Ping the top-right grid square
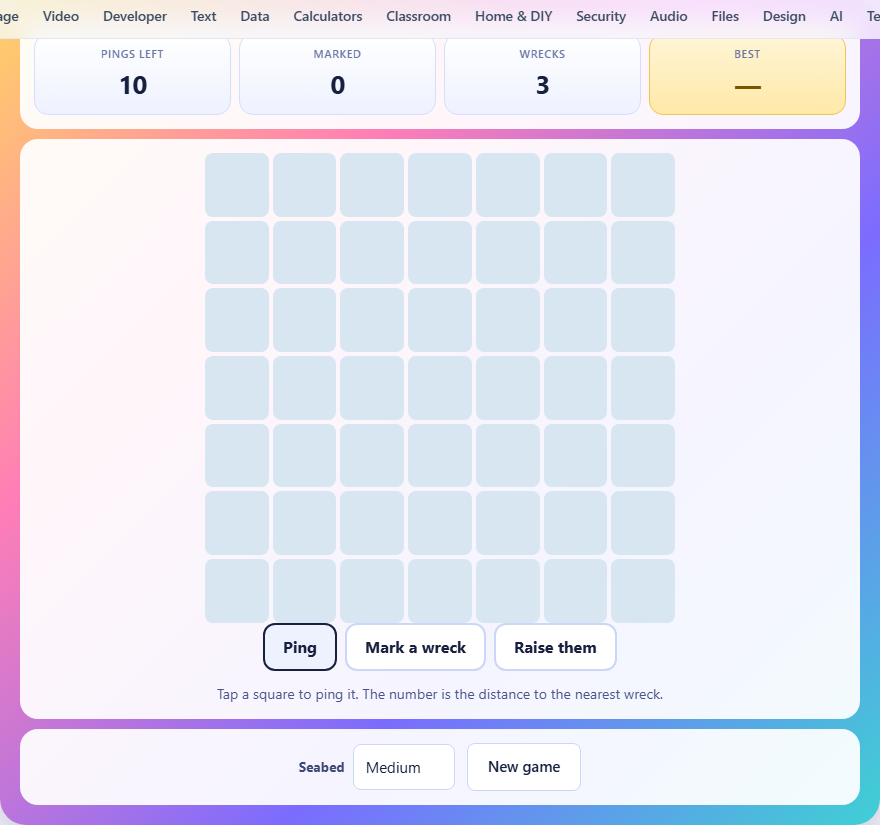Screen dimensions: 880x825 tap(643, 185)
